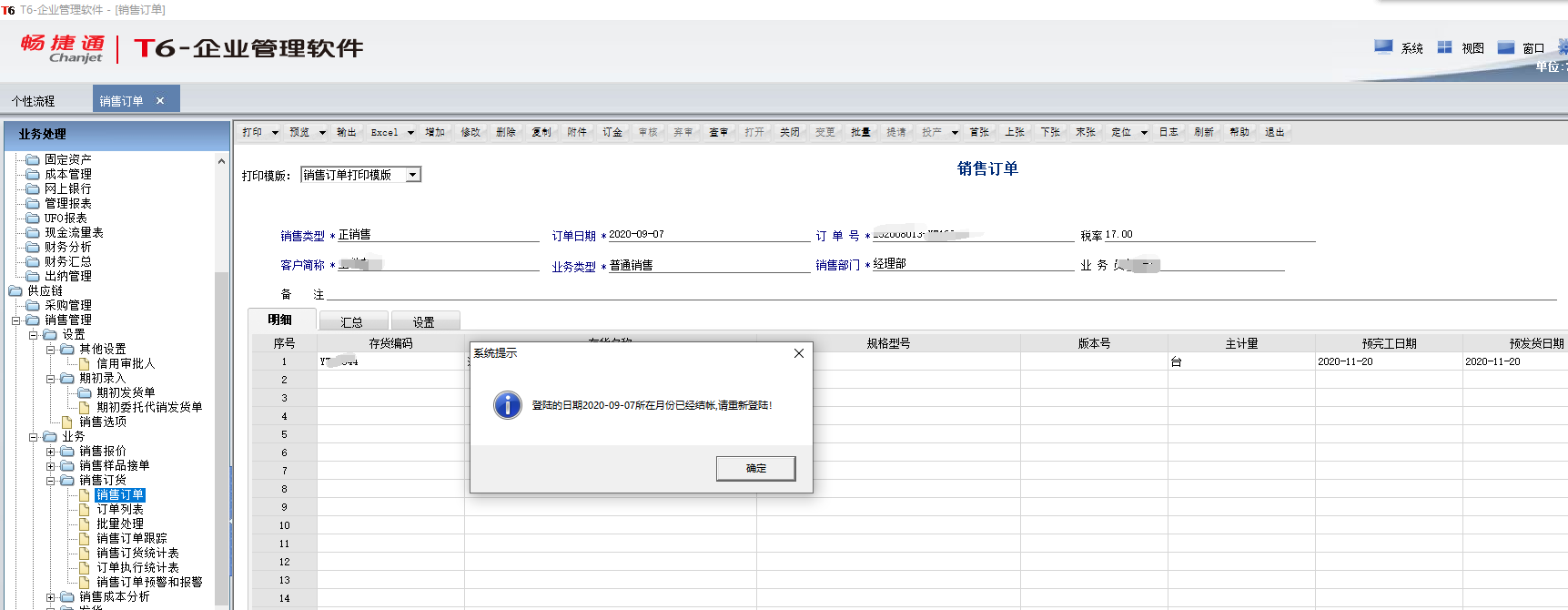
Task: Click Chanjet 畅捷通 logo
Action: tap(63, 48)
